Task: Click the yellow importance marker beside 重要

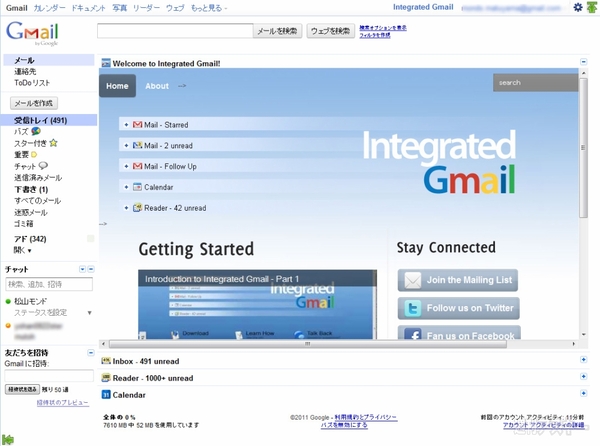Action: (34, 155)
